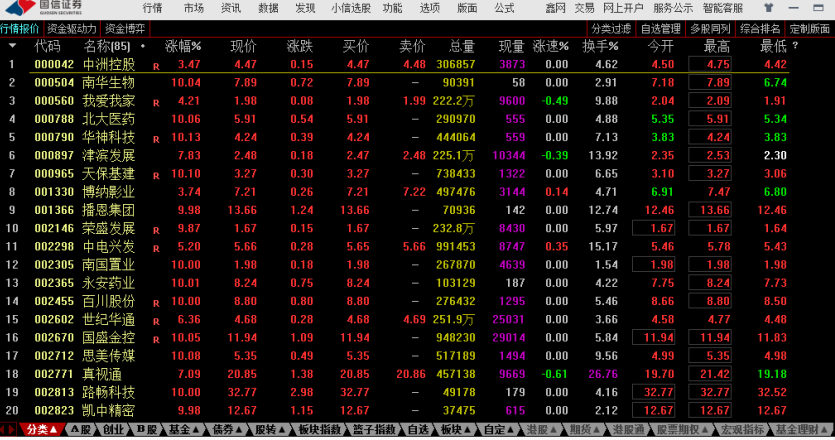The image size is (835, 440).
Task: Open the 智能客服 link
Action: click(x=723, y=8)
